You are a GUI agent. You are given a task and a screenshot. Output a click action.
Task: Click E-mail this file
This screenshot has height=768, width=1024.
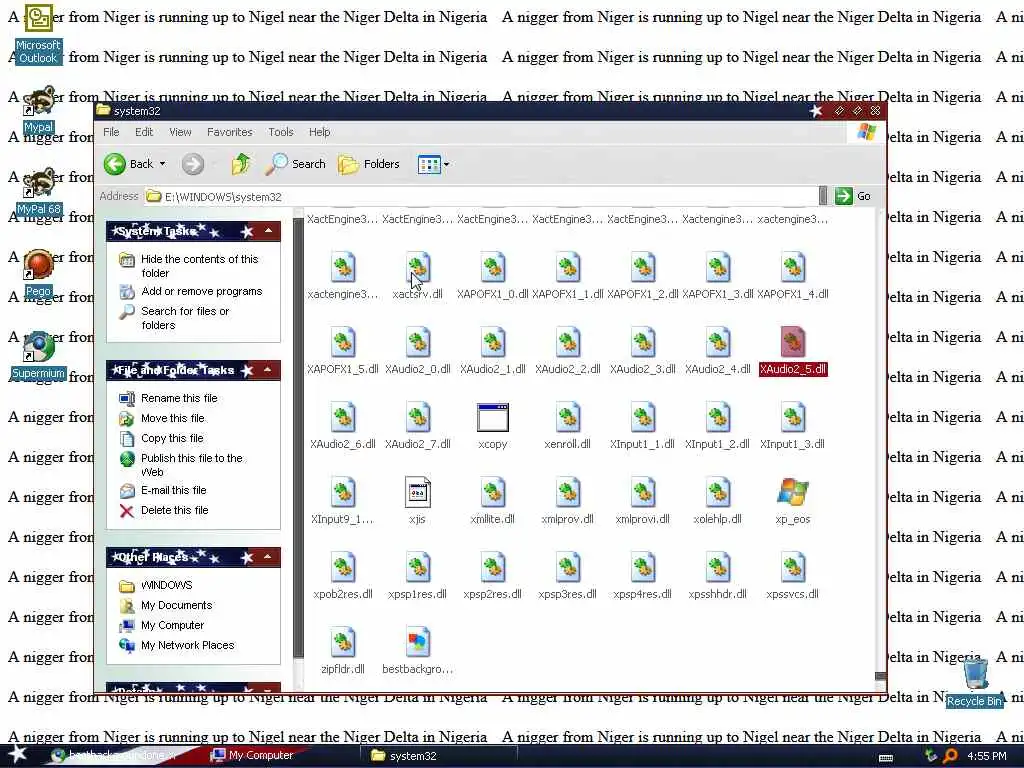pyautogui.click(x=173, y=490)
